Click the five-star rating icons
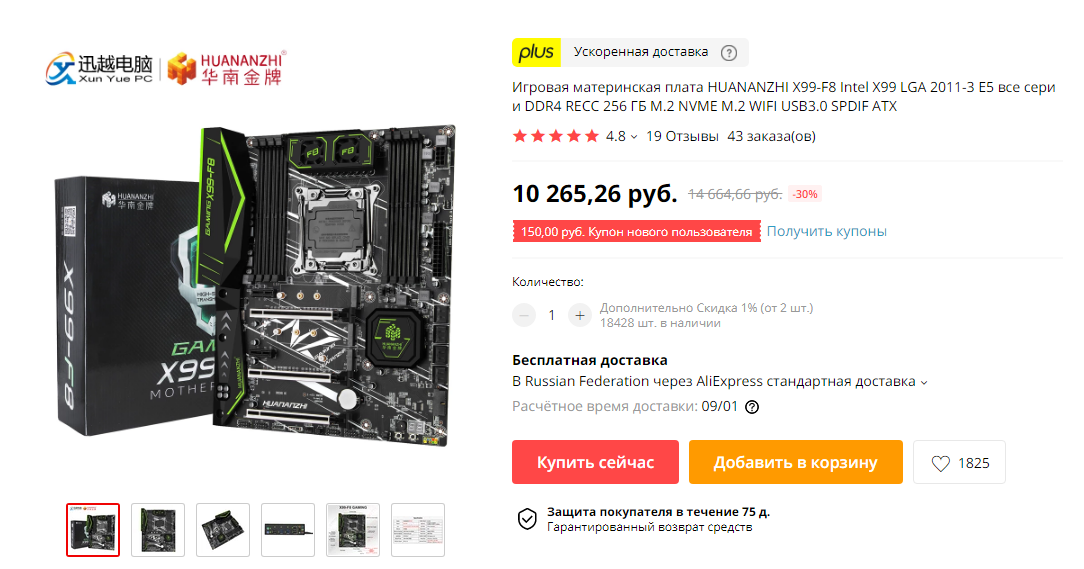Image resolution: width=1084 pixels, height=569 pixels. [x=556, y=136]
